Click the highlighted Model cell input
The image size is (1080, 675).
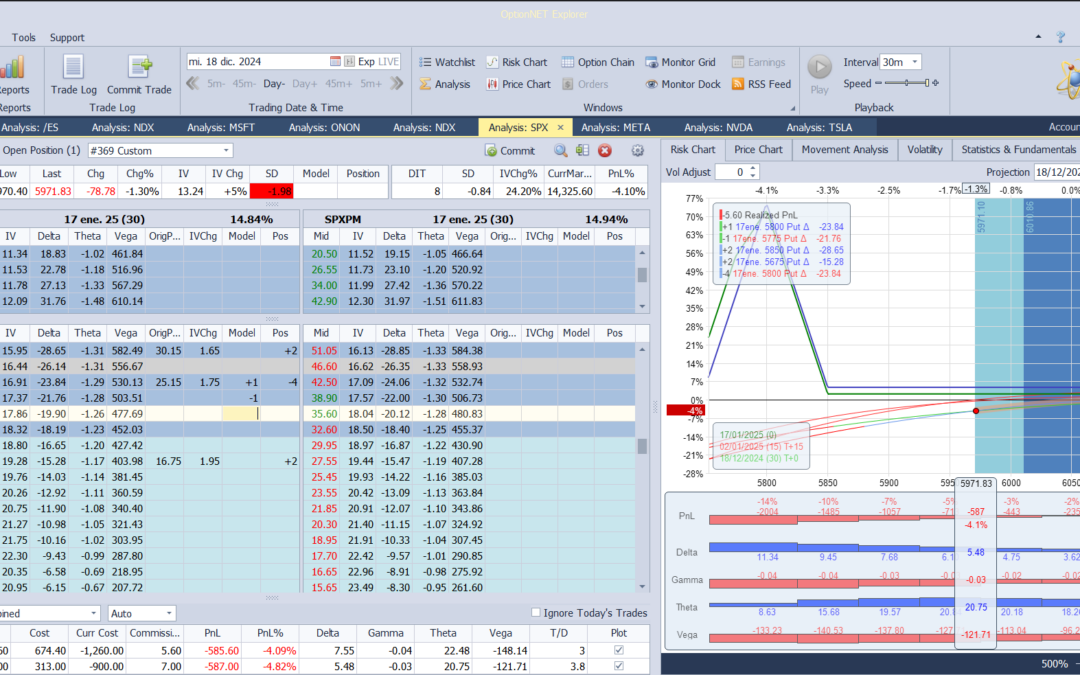[241, 413]
